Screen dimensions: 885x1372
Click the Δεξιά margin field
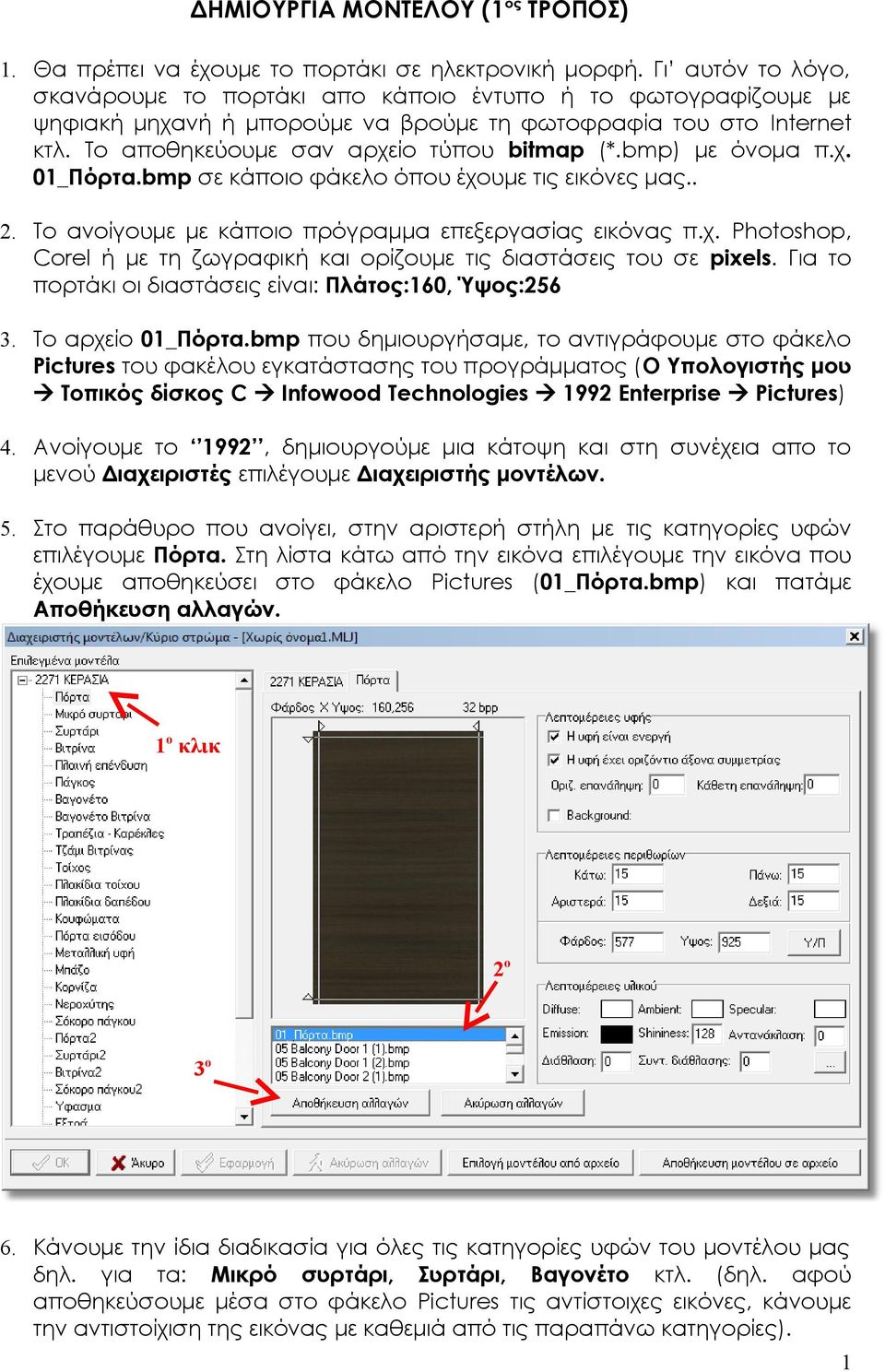[x=813, y=901]
